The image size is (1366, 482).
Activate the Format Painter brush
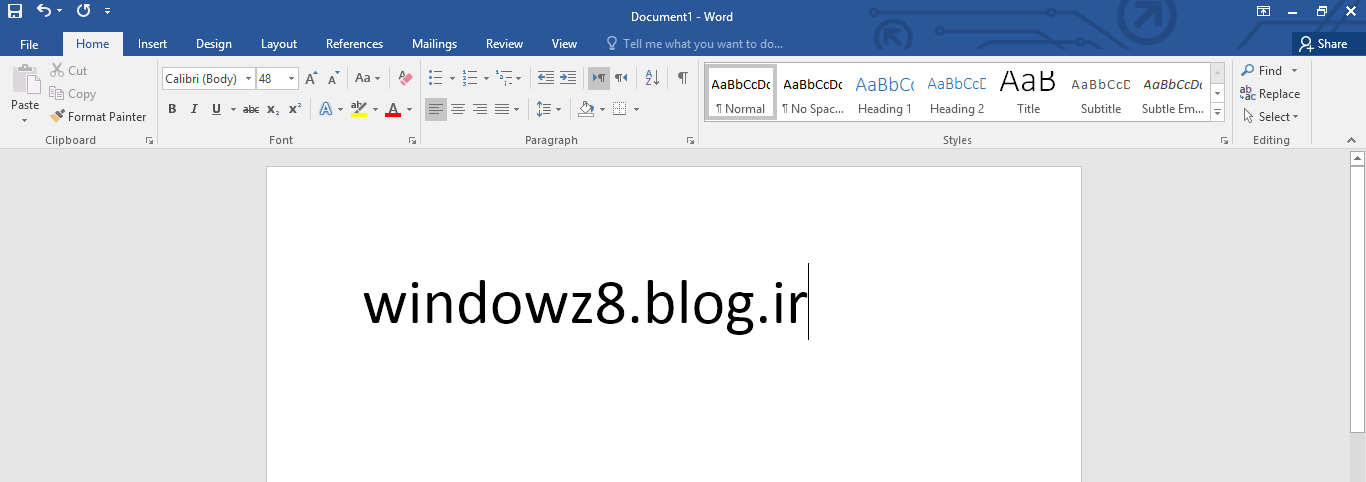[x=98, y=117]
